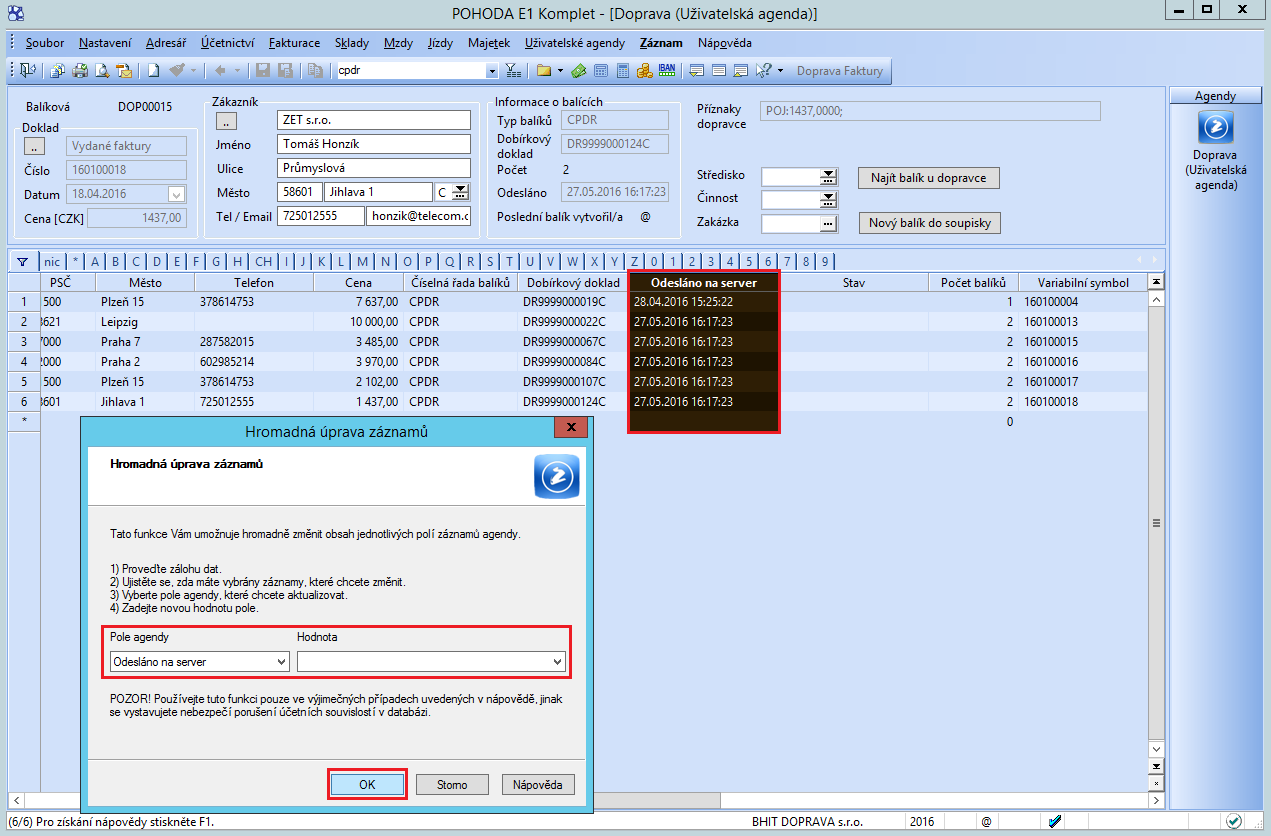Image resolution: width=1271 pixels, height=836 pixels.
Task: Open the yellow folder toolbar icon
Action: click(x=544, y=70)
